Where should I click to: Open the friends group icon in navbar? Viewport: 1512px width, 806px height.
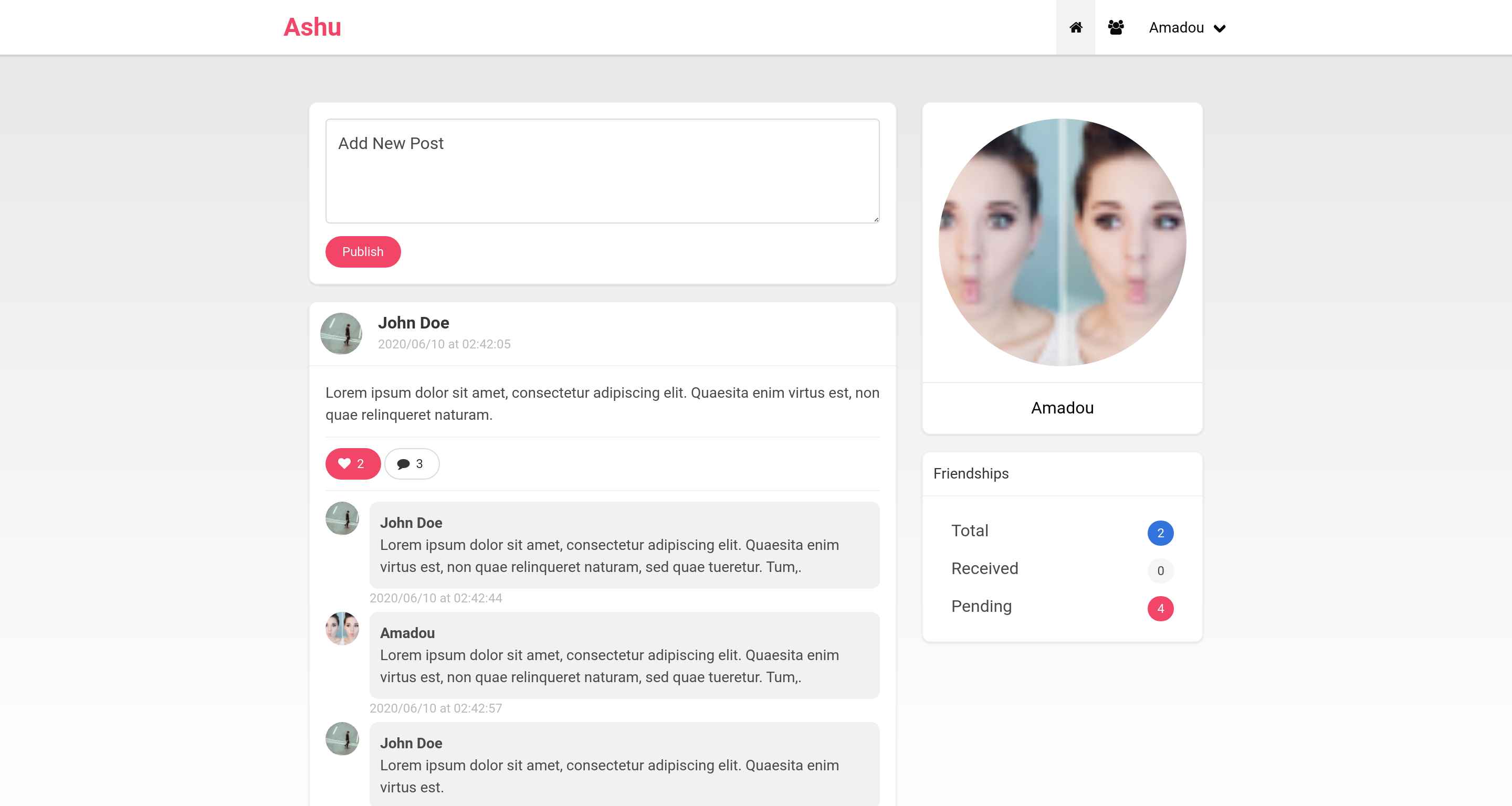(1115, 28)
